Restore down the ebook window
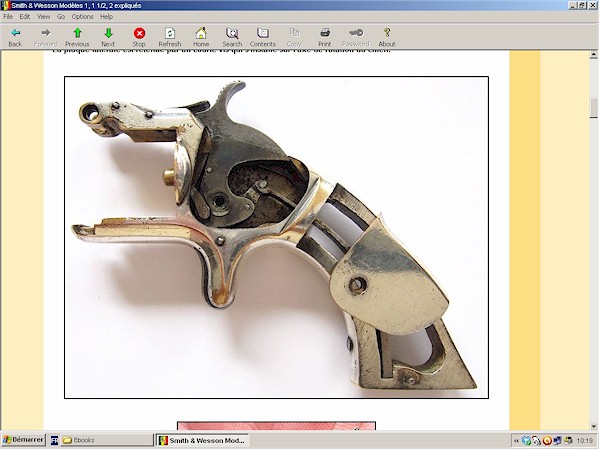The width and height of the screenshot is (600, 450). point(582,5)
